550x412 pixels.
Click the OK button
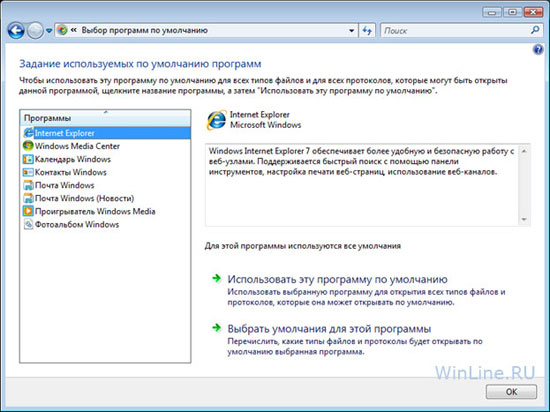[x=511, y=392]
